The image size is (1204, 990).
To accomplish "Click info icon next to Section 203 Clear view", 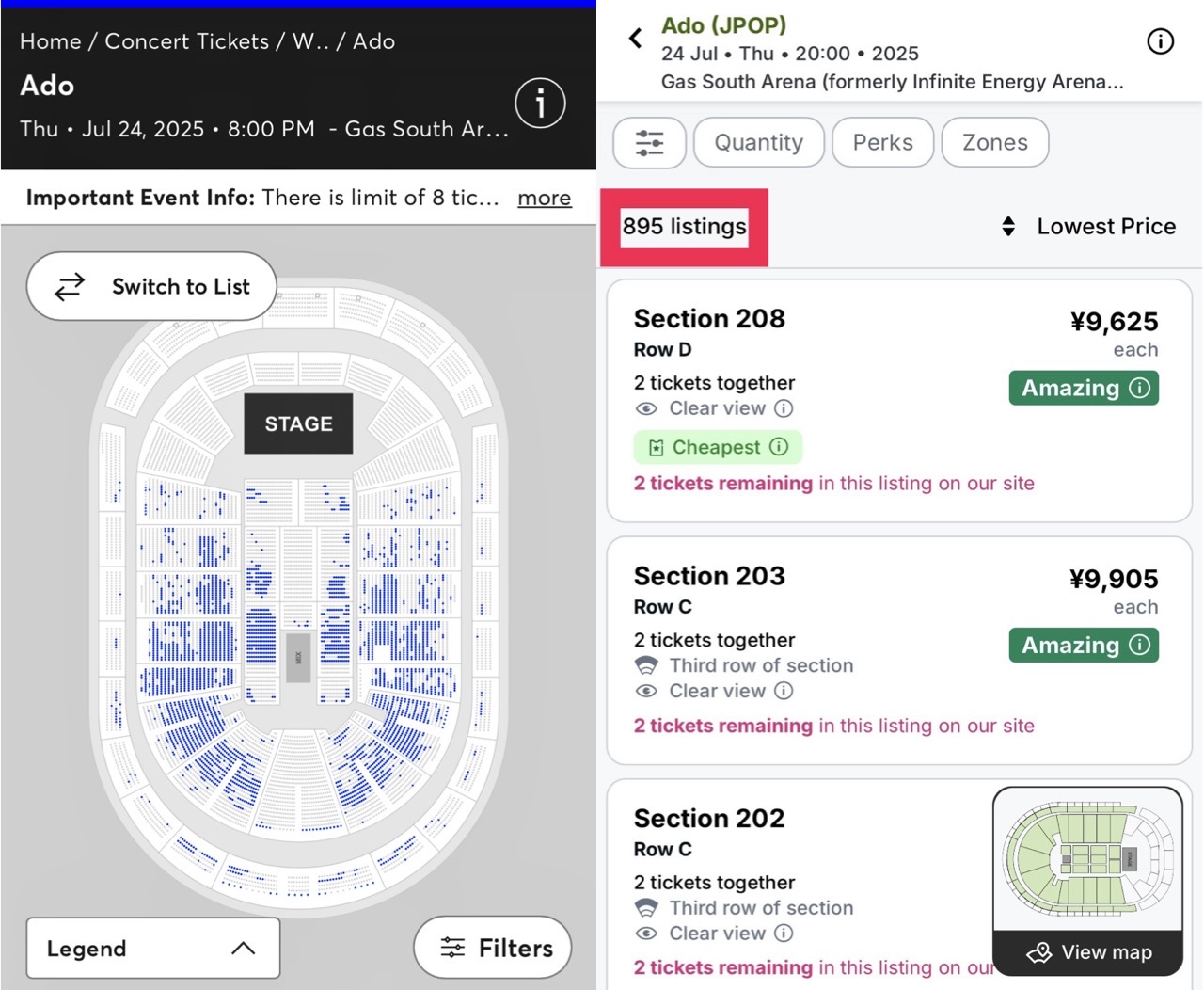I will [x=784, y=691].
